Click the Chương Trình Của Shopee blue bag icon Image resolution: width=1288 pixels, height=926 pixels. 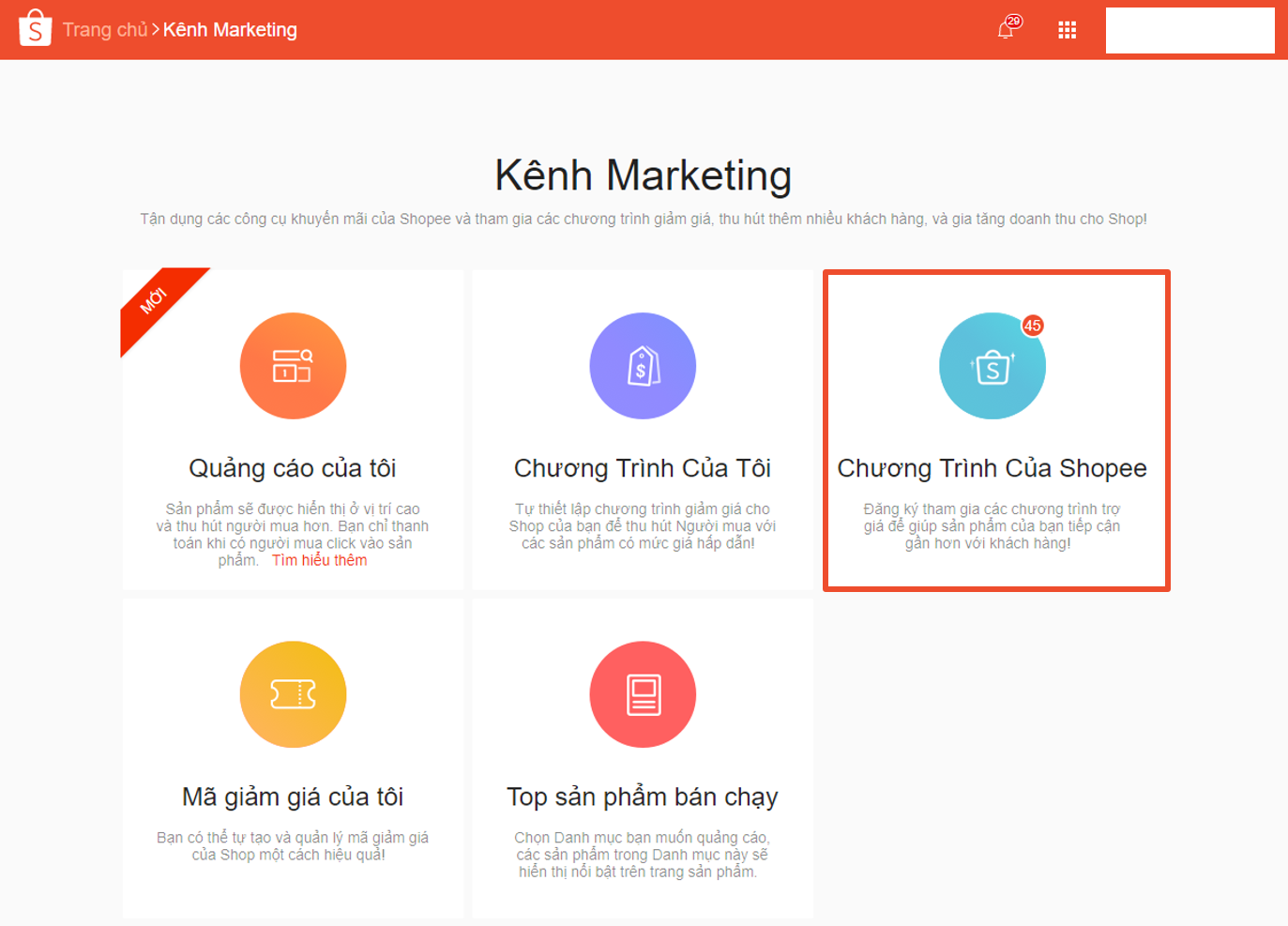(x=993, y=366)
